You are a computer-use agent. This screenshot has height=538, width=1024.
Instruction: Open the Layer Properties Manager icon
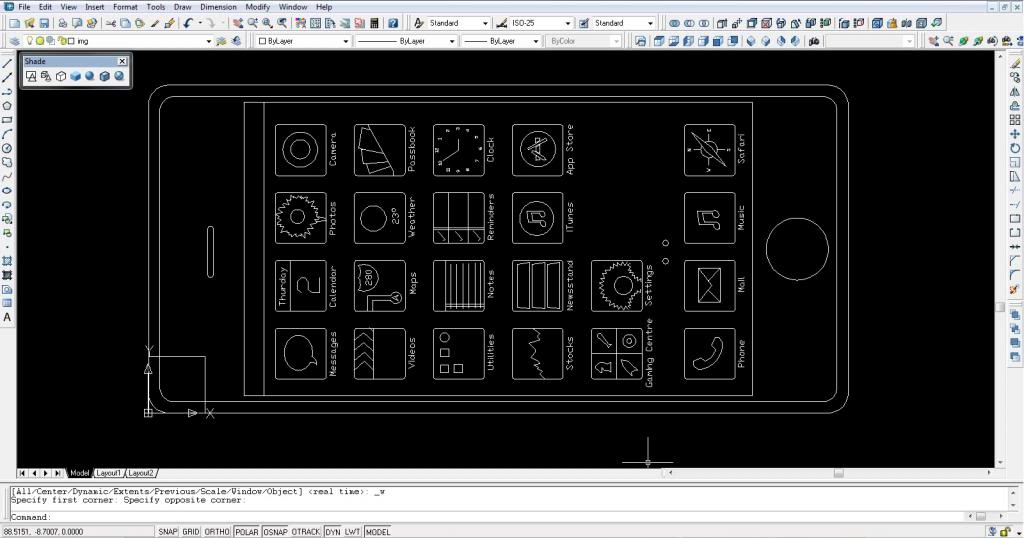pos(14,41)
